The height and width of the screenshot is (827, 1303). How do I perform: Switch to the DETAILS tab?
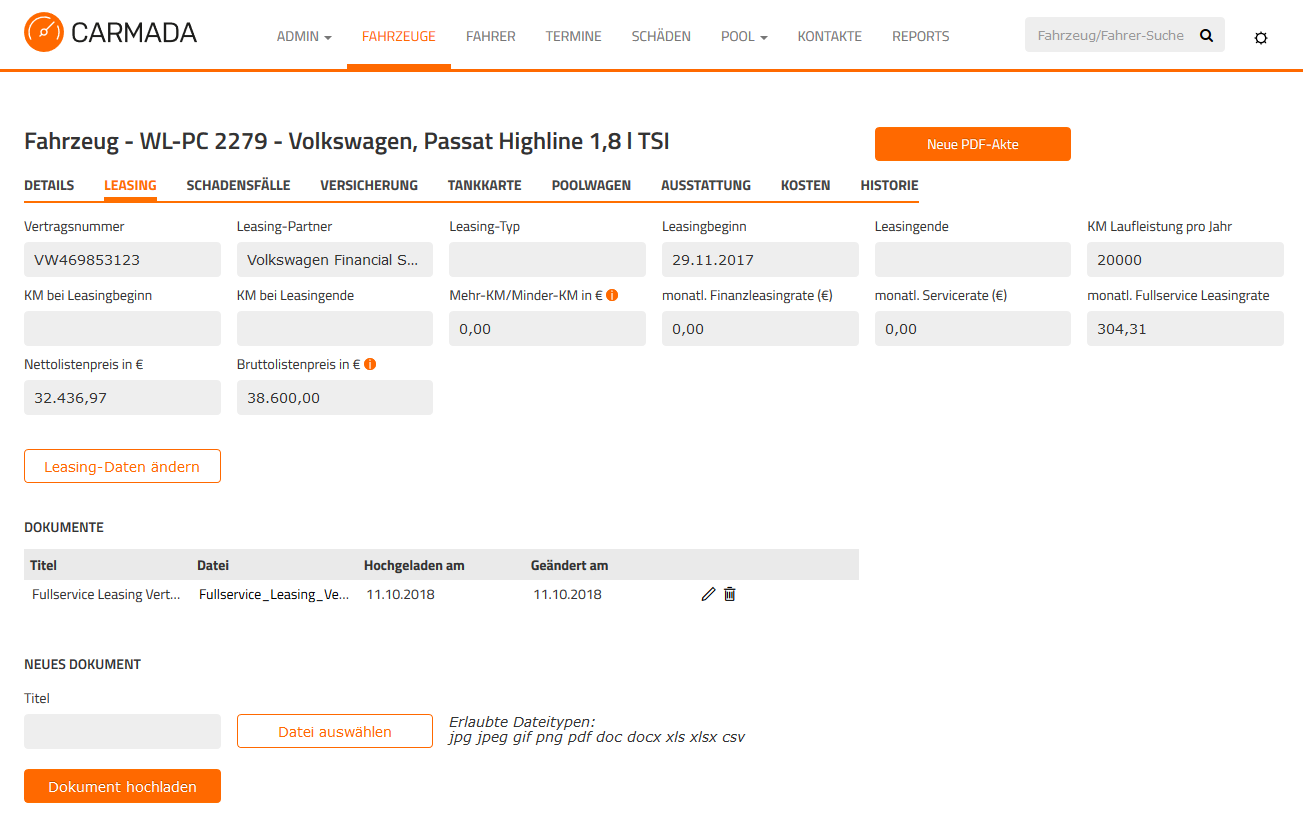coord(49,185)
